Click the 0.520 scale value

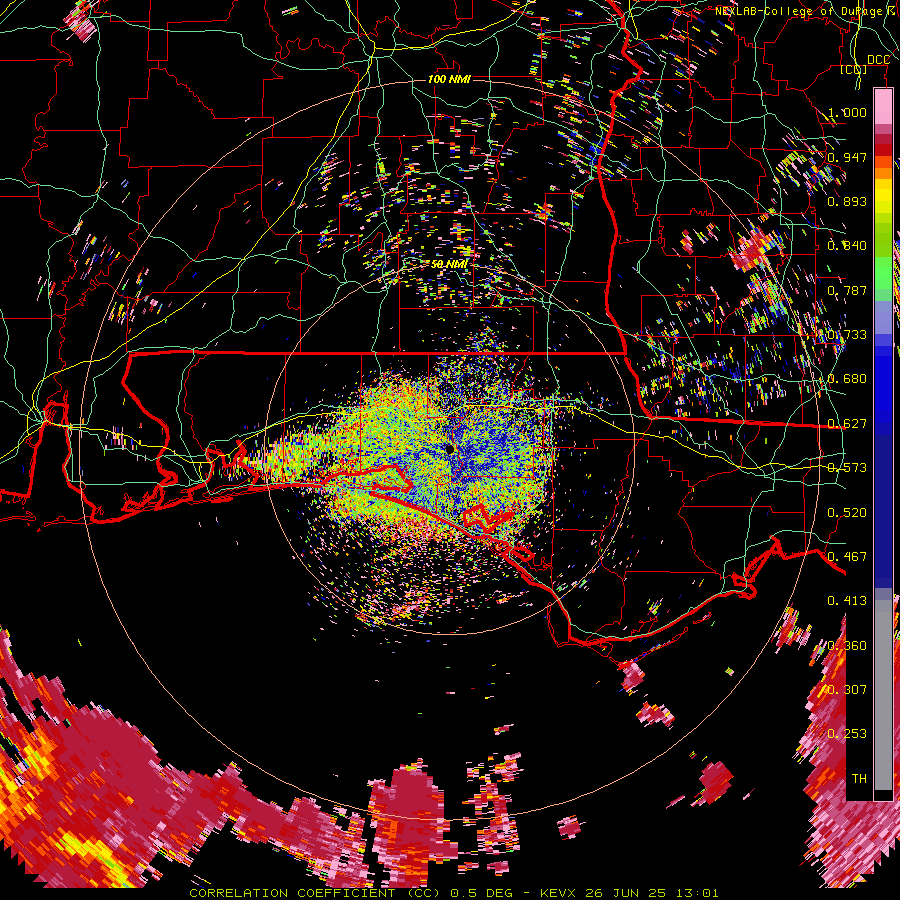tap(847, 512)
